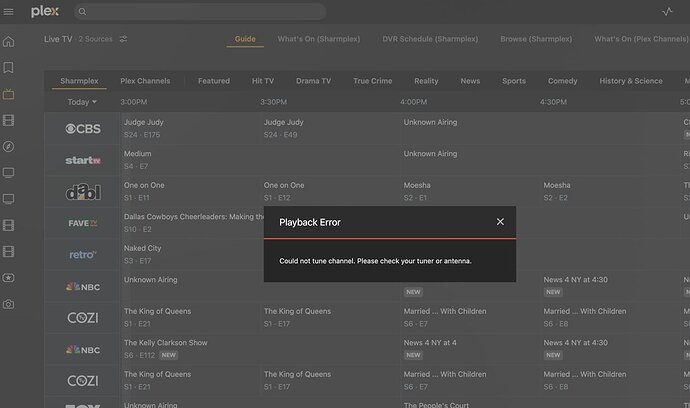Open the camera Photos sidebar icon

pos(8,304)
